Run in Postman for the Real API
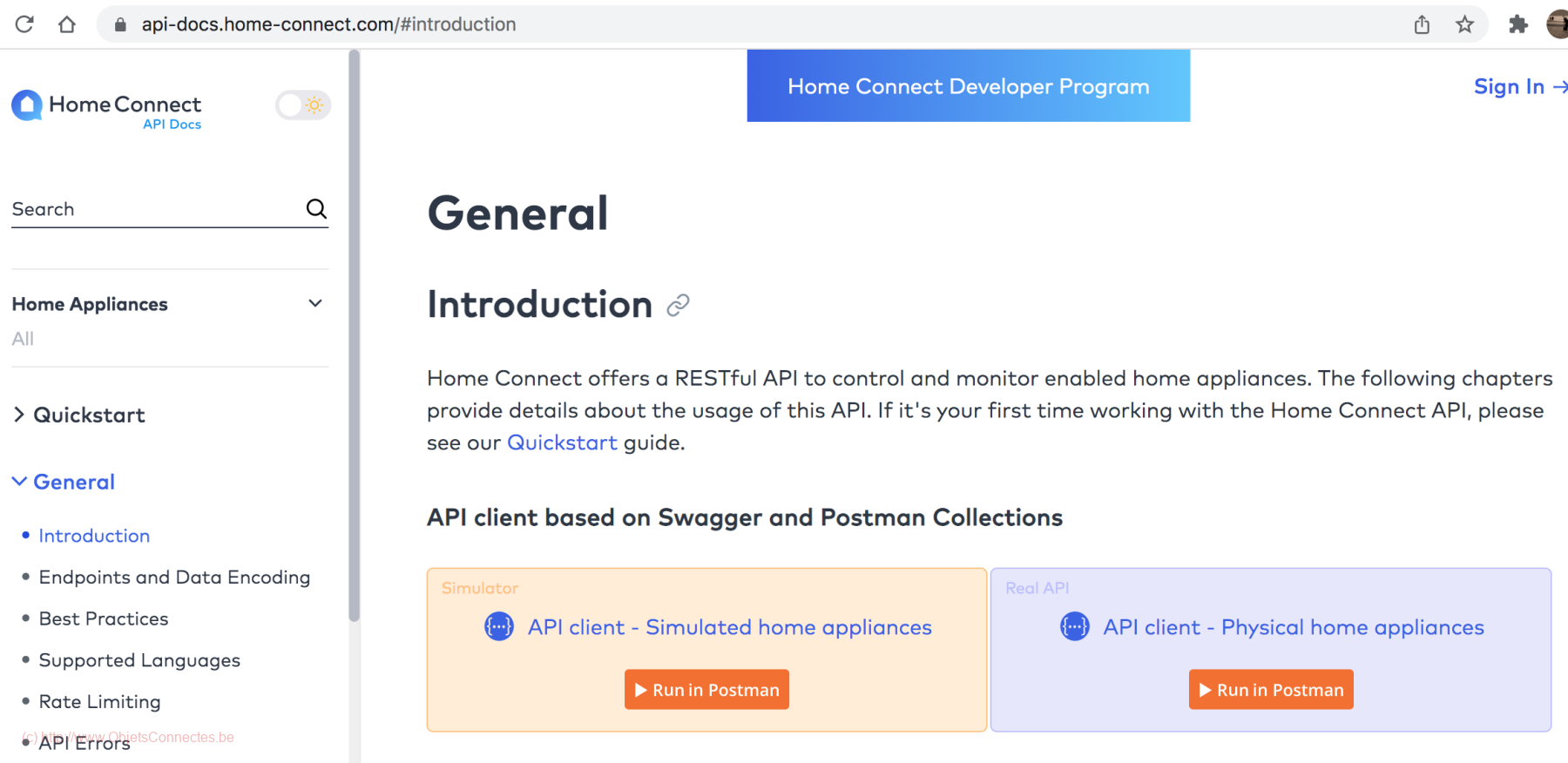Screen dimensions: 1568x763 point(1271,690)
